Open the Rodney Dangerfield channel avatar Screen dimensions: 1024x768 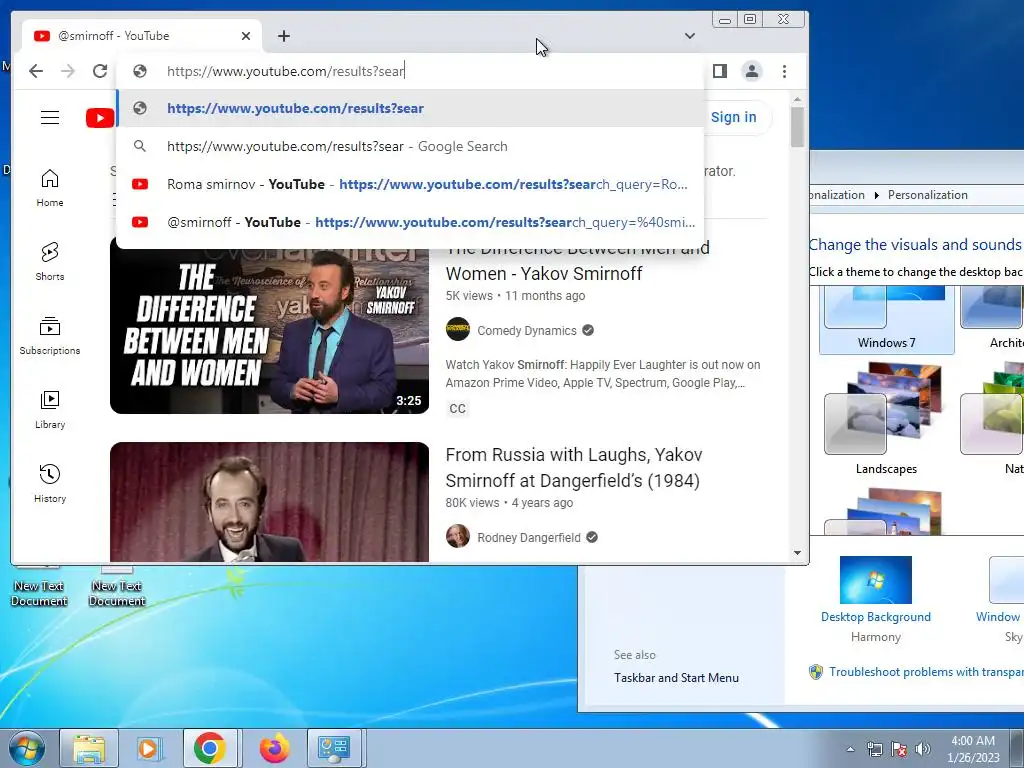coord(458,536)
